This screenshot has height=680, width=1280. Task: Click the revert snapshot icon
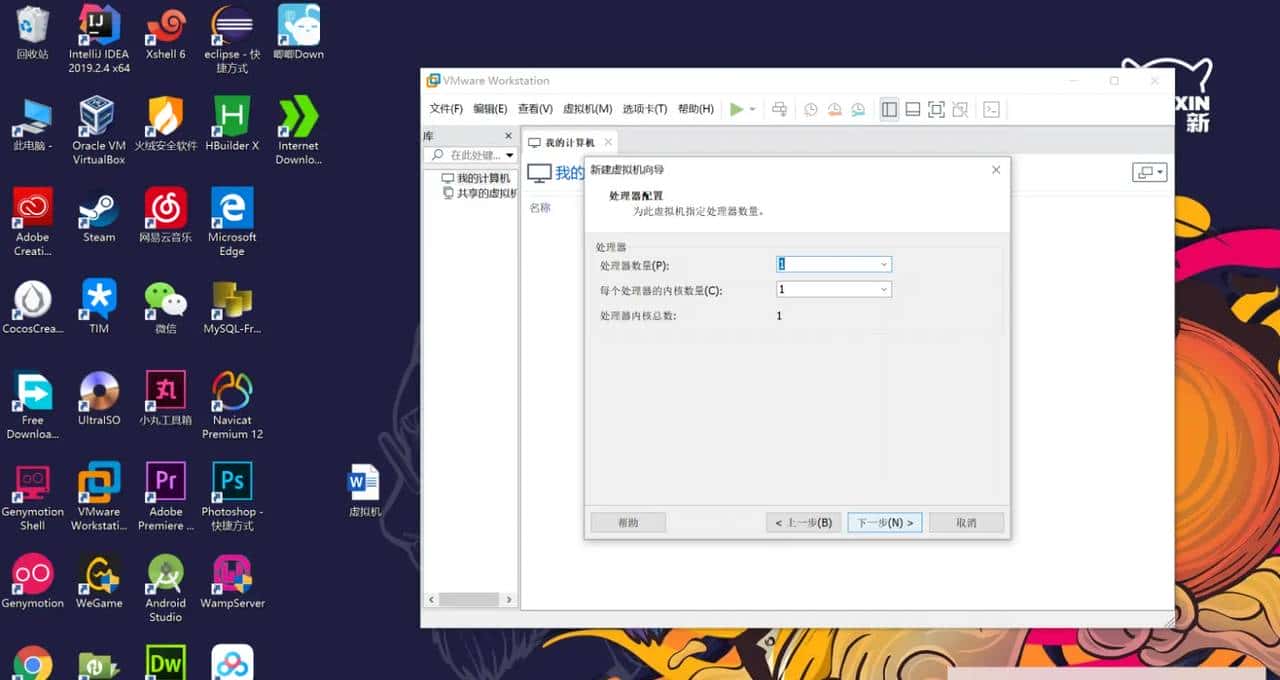coord(834,109)
